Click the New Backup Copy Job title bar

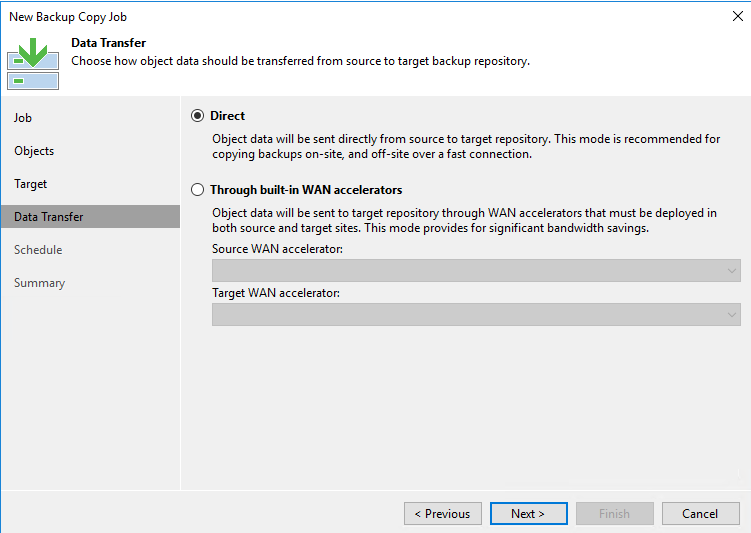tap(364, 17)
